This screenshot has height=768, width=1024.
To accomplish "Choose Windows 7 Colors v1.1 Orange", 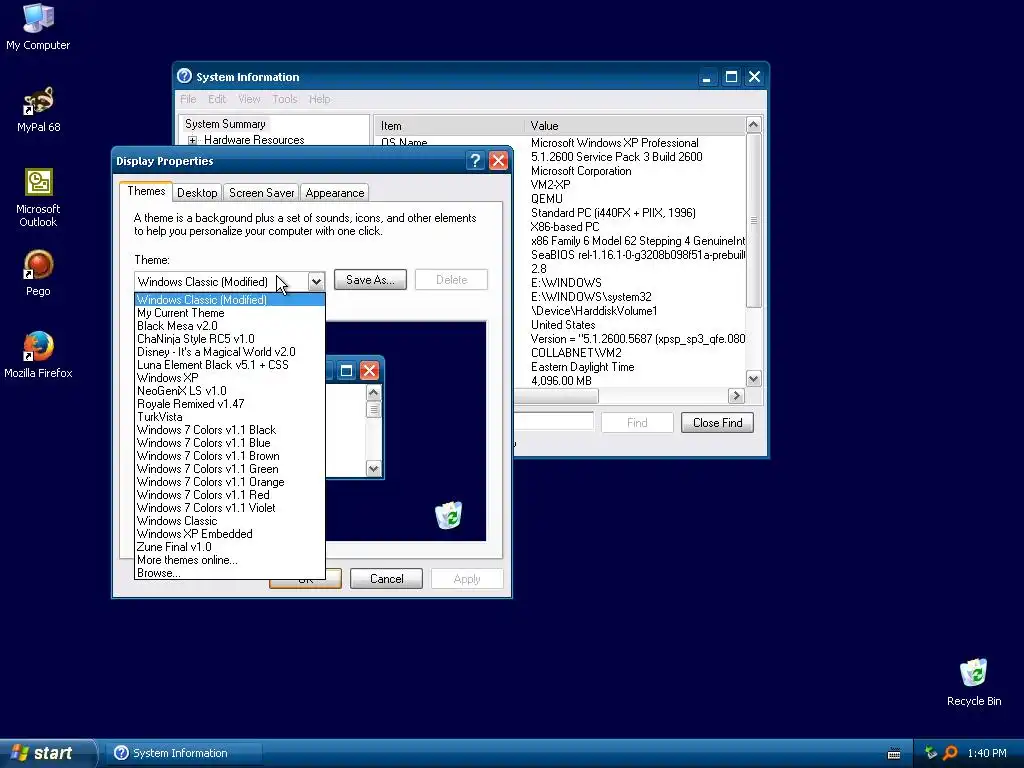I will 229,482.
